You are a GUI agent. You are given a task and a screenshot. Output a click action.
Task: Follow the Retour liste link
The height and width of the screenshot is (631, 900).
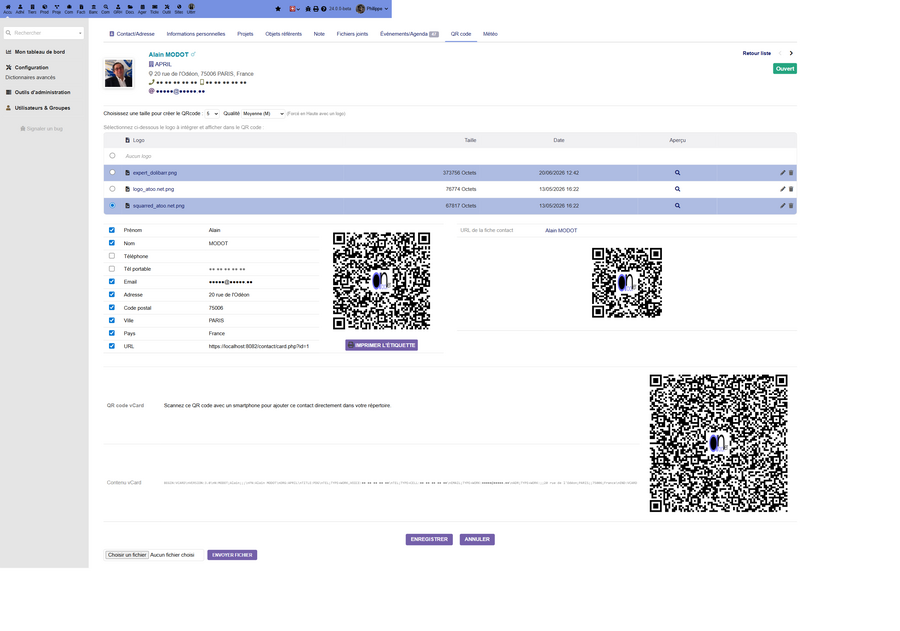pos(757,53)
